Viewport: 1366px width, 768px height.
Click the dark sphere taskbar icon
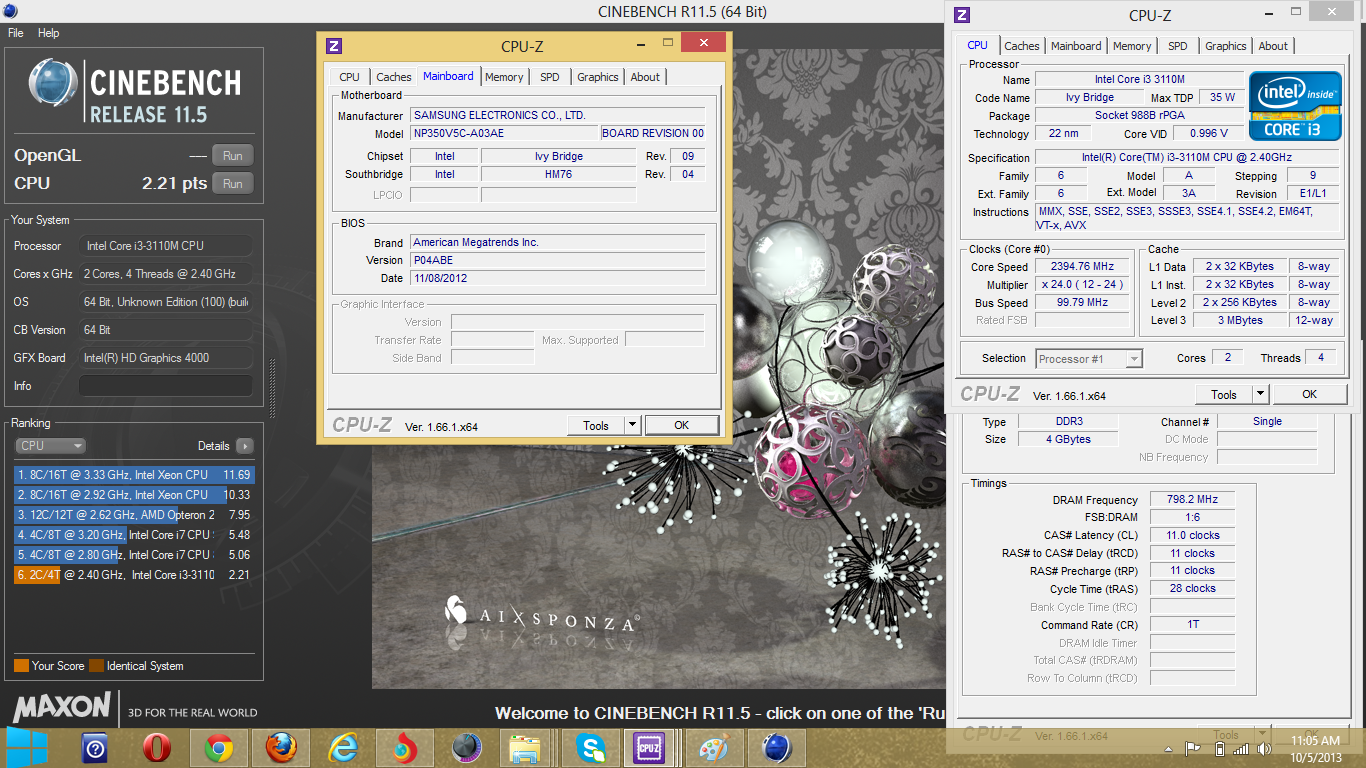(x=466, y=748)
